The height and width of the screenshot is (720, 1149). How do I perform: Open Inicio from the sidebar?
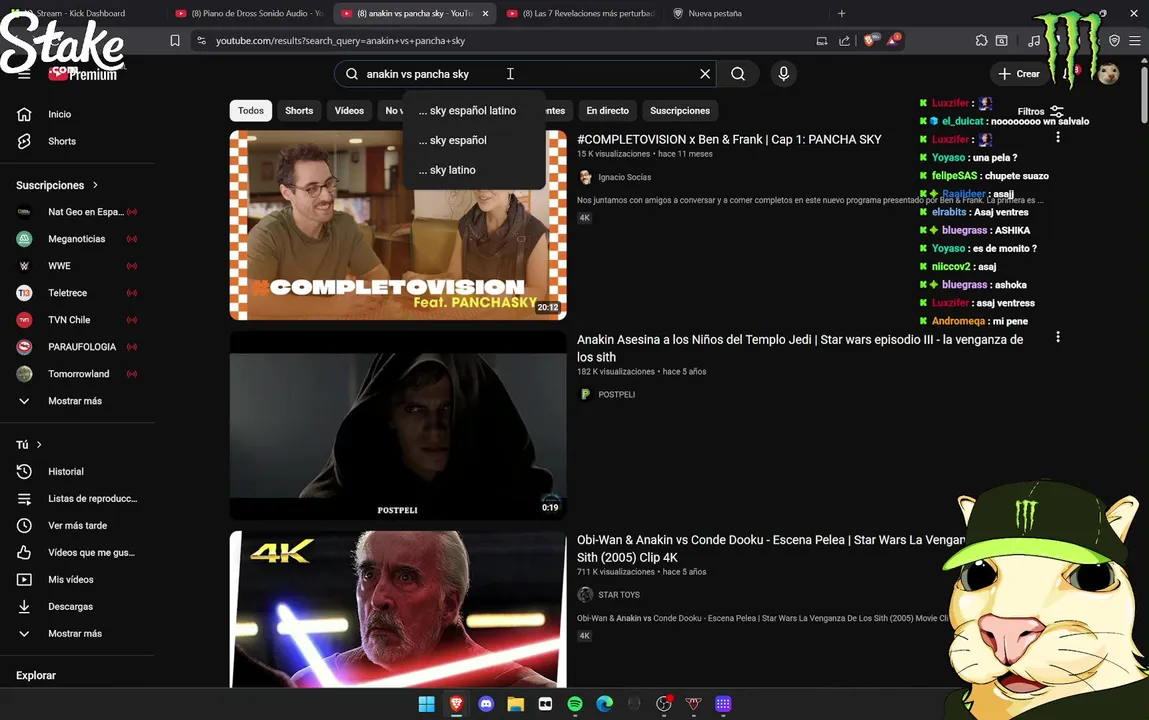(x=59, y=114)
